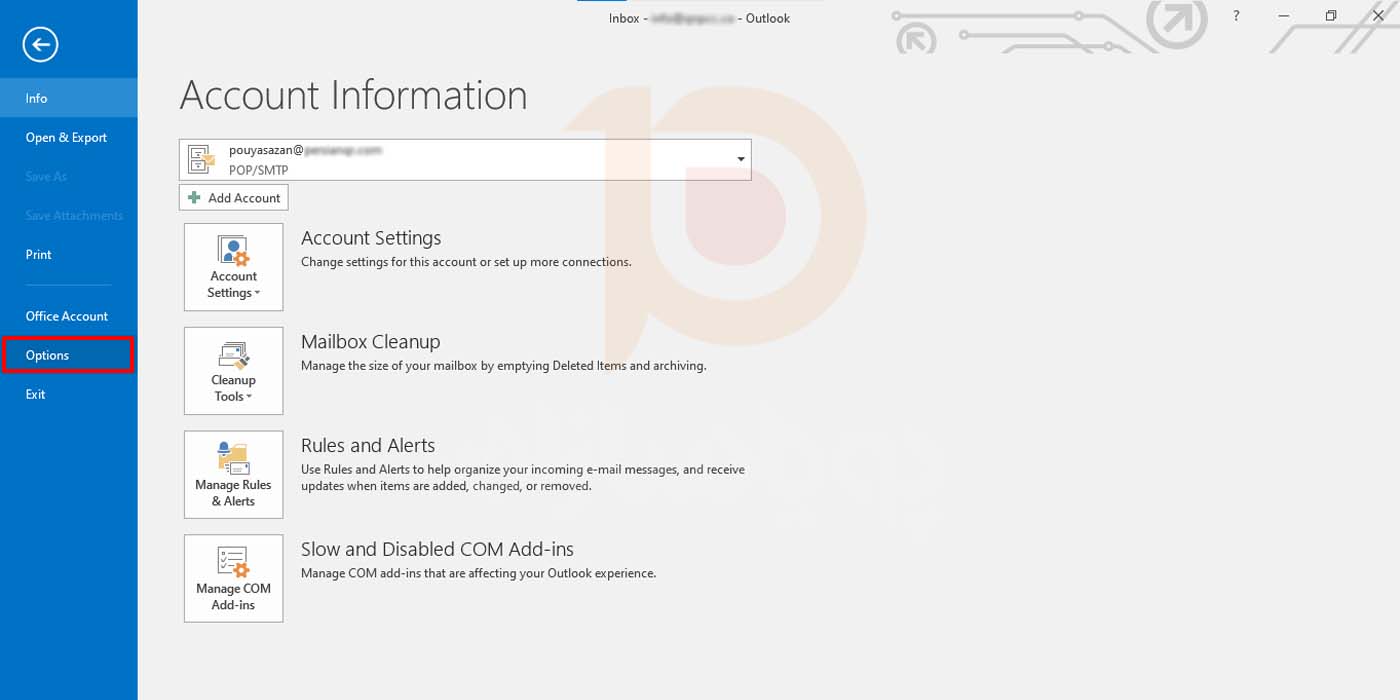Screen dimensions: 1400x700
Task: Expand the account selector dropdown arrow
Action: 740,160
